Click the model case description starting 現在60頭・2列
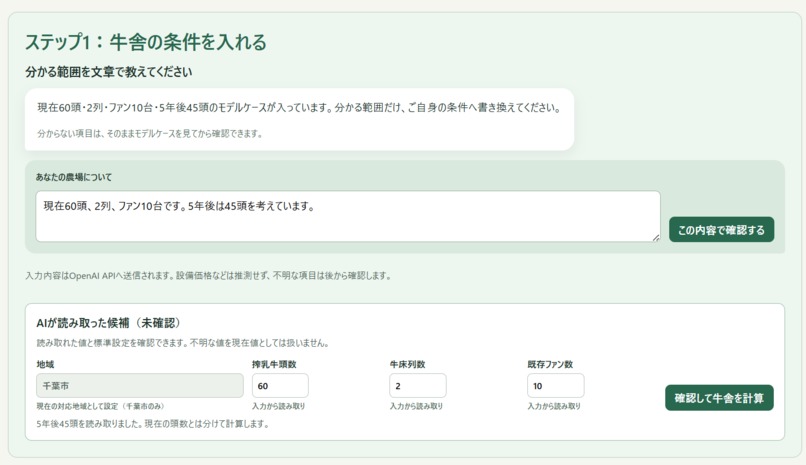 [299, 108]
